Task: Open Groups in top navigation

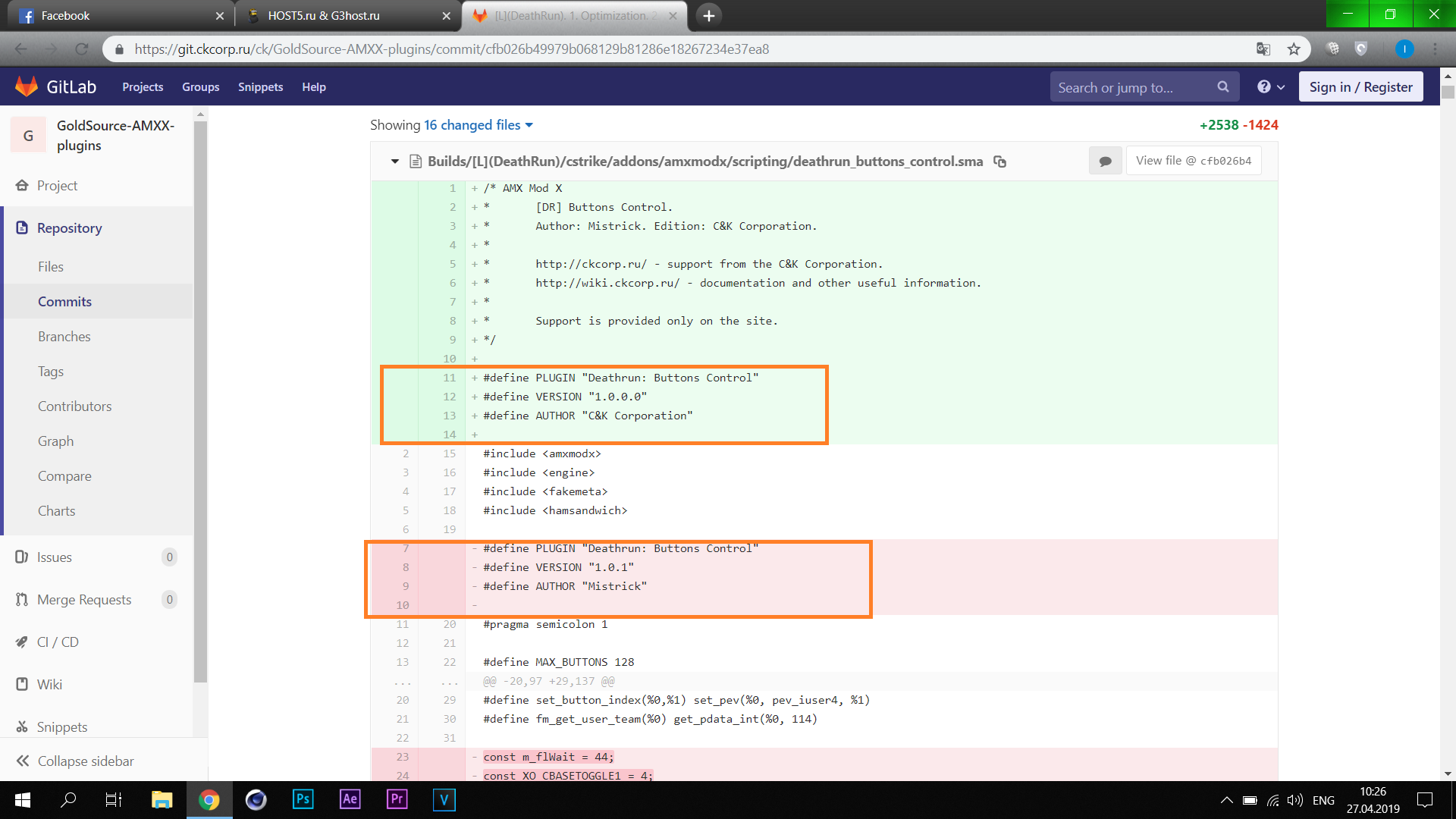Action: click(200, 87)
